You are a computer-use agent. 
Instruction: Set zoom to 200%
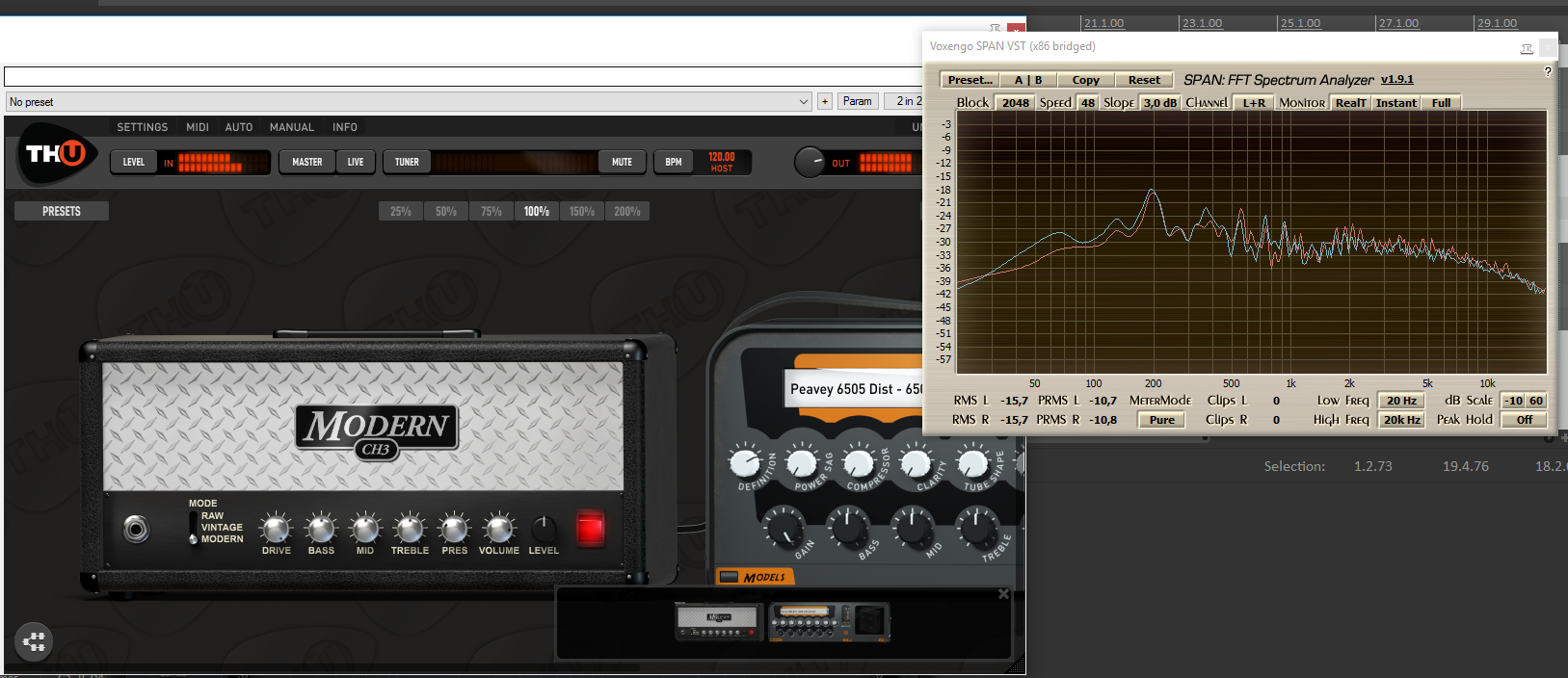[627, 211]
